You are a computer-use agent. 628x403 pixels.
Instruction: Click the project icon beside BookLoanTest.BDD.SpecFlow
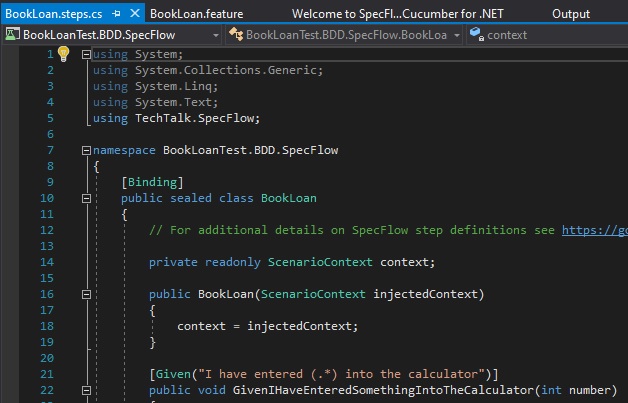coord(12,34)
